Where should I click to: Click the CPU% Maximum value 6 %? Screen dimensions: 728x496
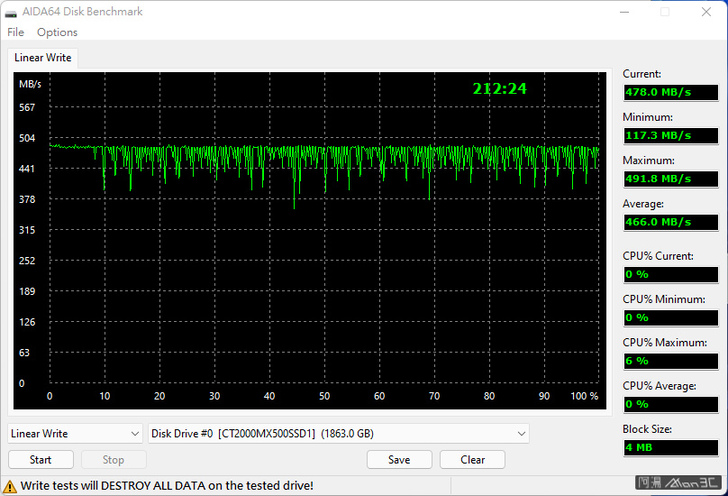tap(671, 361)
